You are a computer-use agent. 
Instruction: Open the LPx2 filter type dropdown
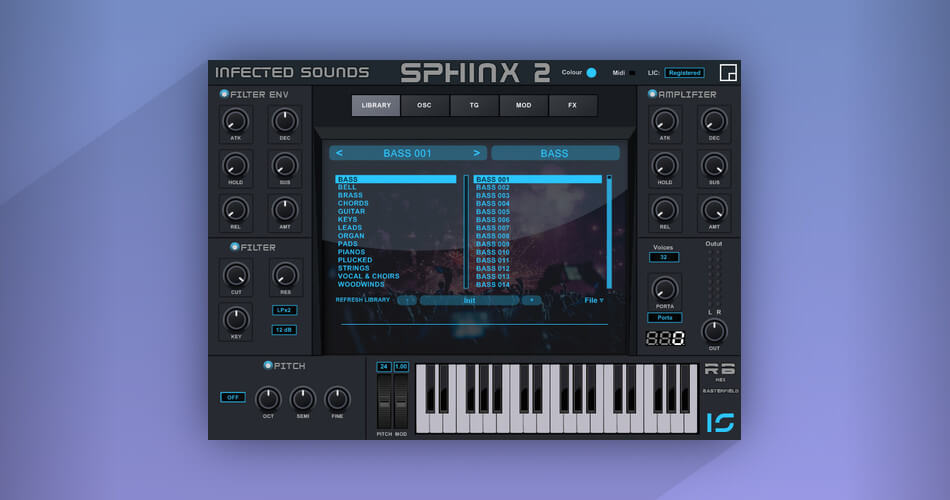(x=284, y=310)
